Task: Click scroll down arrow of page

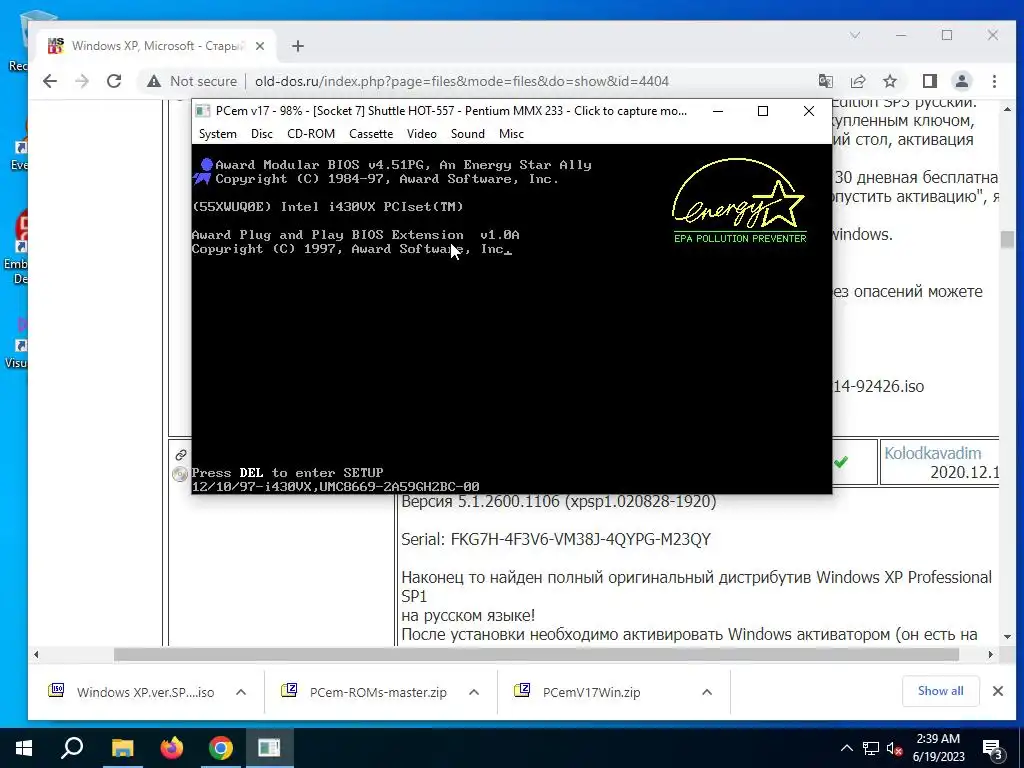Action: (1007, 637)
